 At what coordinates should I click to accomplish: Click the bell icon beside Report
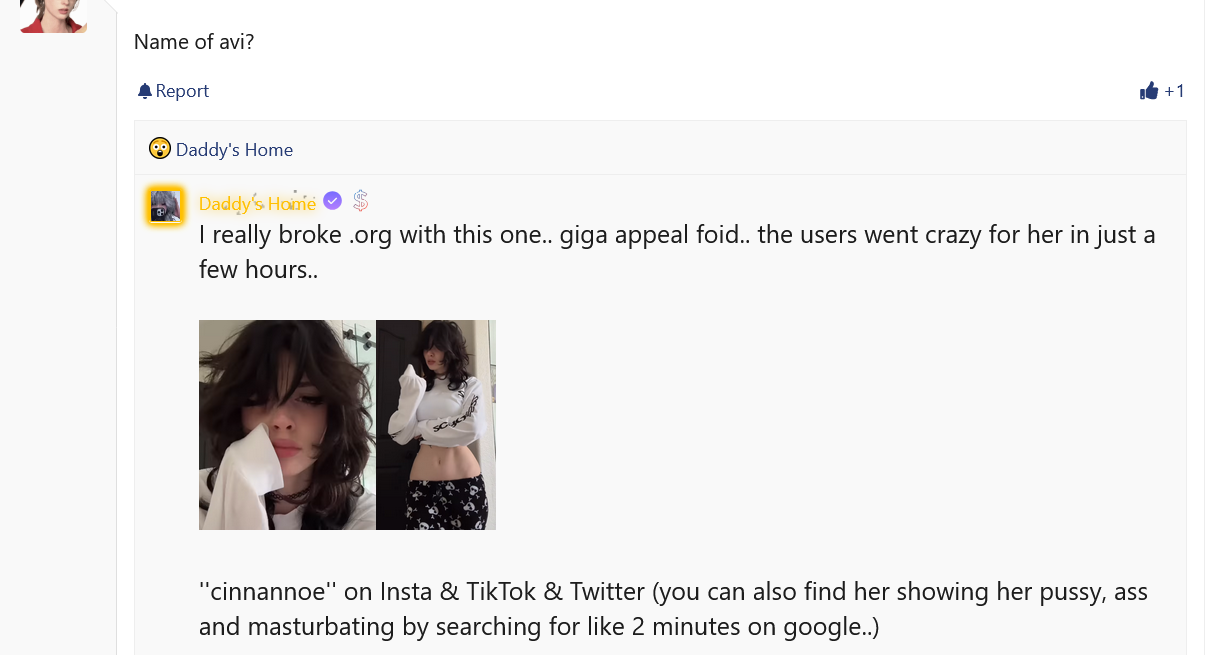(x=145, y=91)
